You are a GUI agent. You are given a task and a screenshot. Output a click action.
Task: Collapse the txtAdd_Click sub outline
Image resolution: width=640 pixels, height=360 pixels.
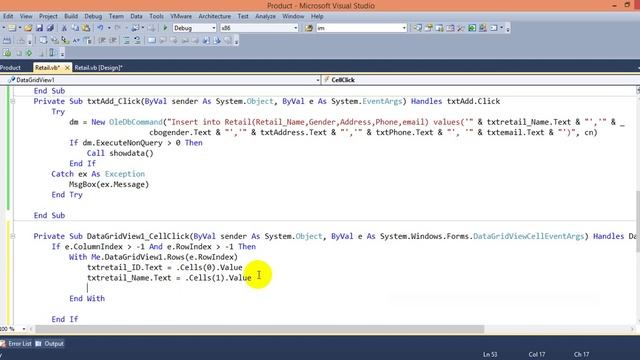pos(13,101)
